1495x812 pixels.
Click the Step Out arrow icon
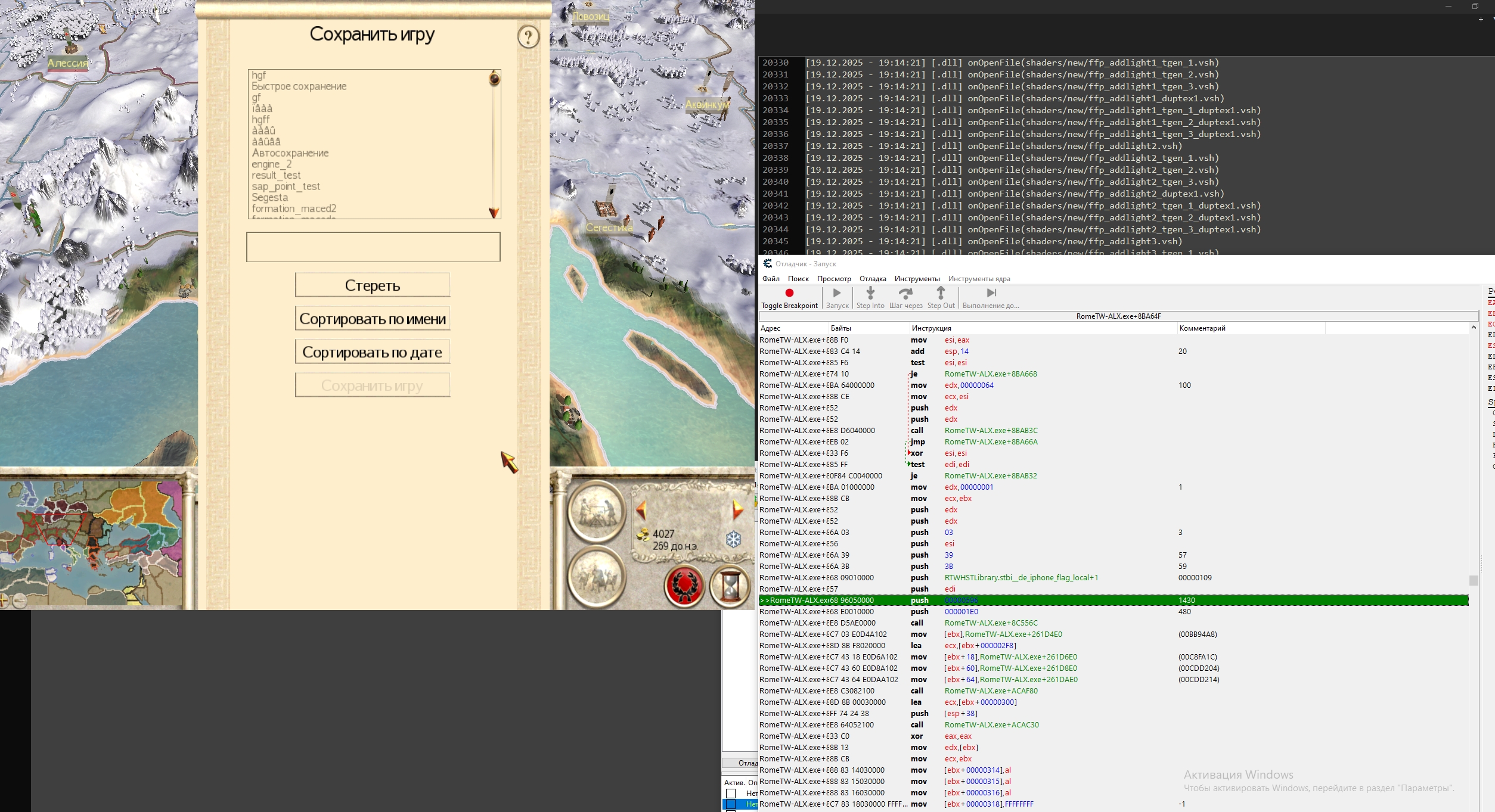point(941,293)
